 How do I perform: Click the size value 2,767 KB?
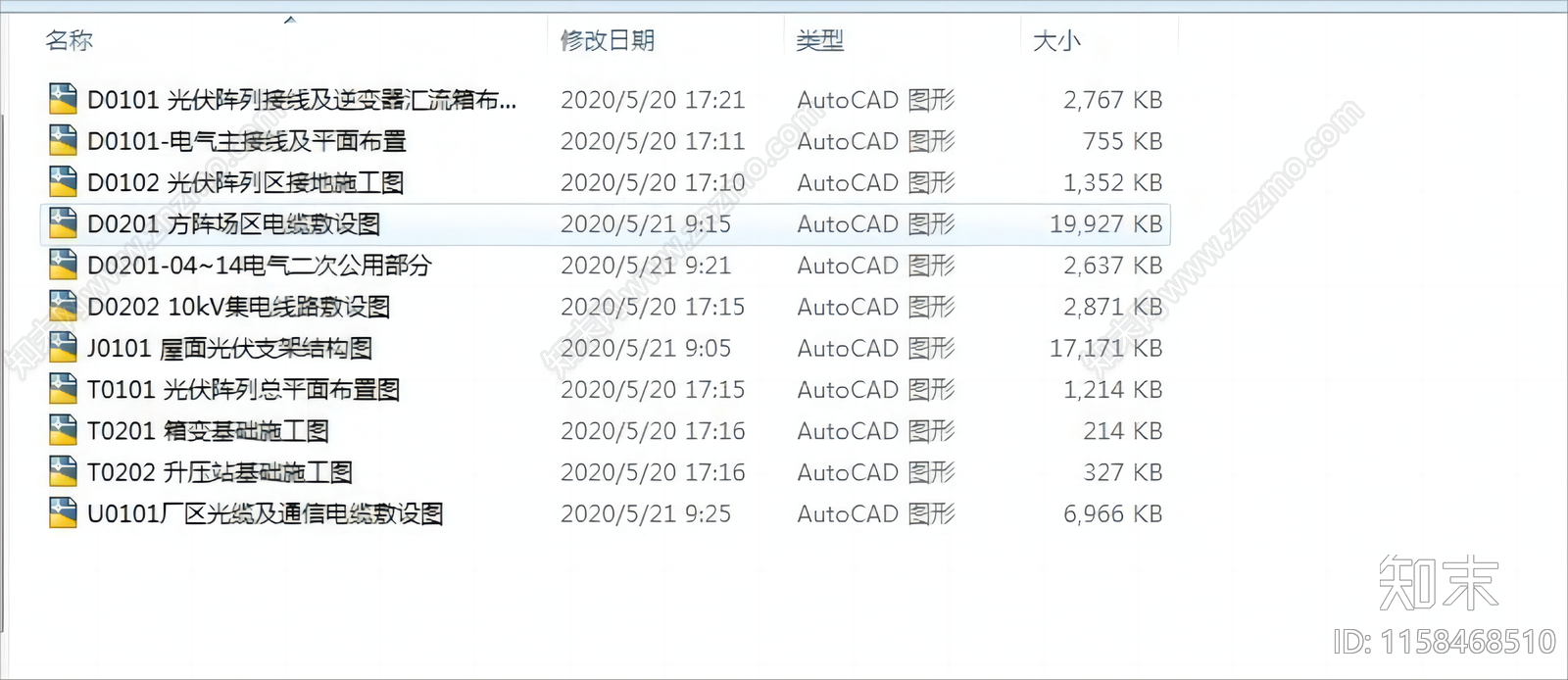pos(1113,100)
